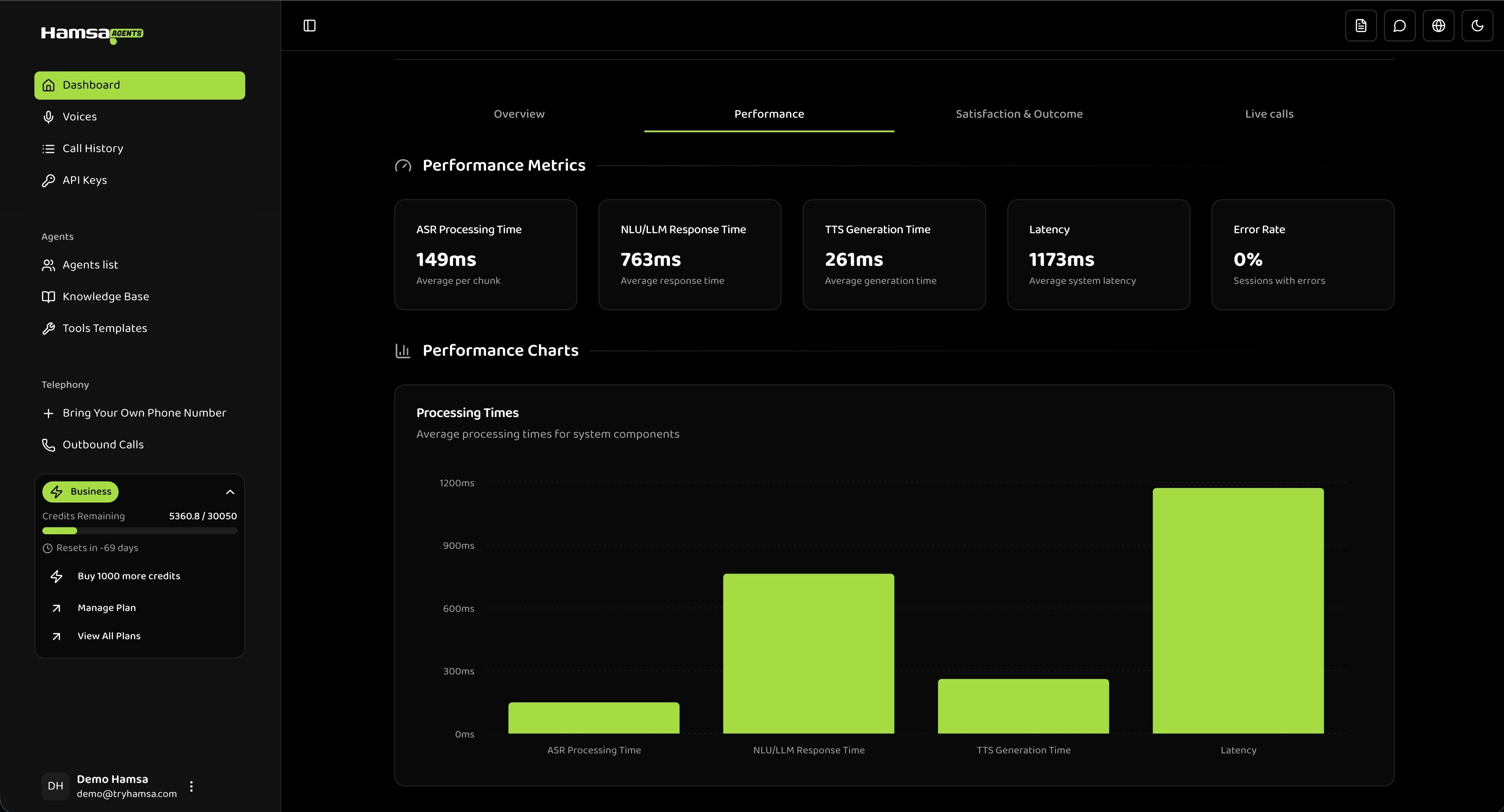Open the Satisfaction & Outcome tab
1504x812 pixels.
pos(1019,114)
